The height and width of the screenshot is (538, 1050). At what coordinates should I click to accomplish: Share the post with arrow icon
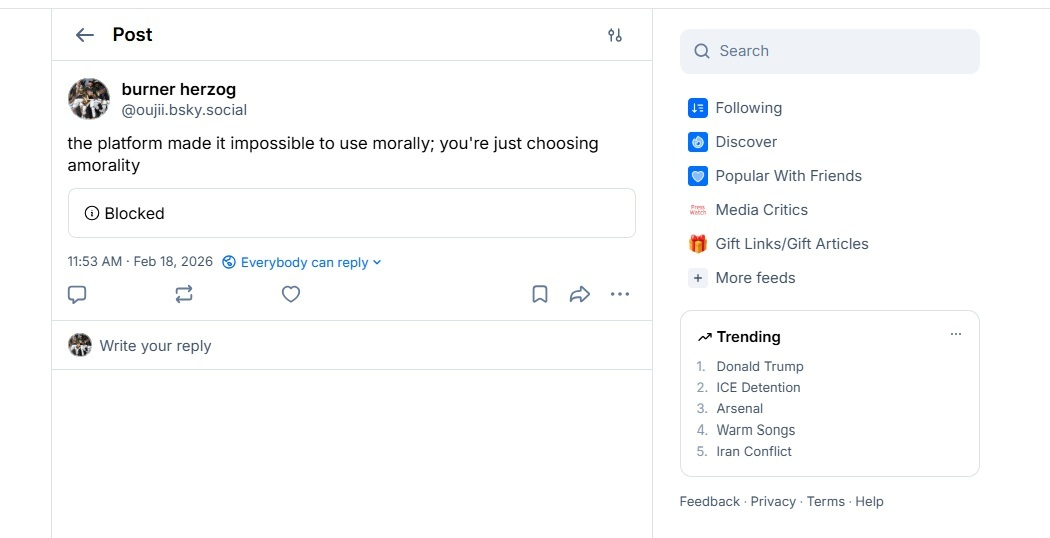[579, 294]
